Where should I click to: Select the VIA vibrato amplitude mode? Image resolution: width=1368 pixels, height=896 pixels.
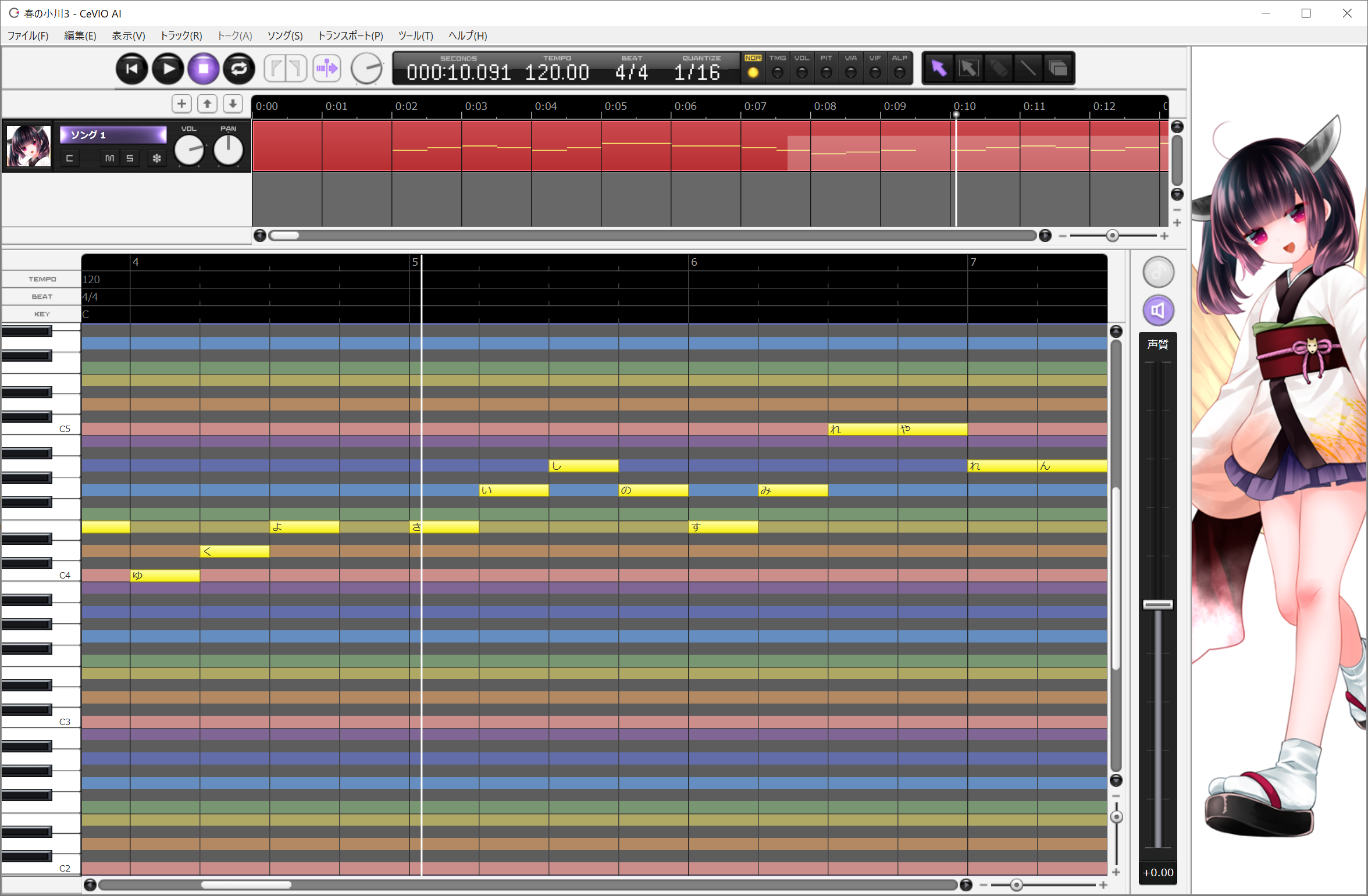coord(850,68)
